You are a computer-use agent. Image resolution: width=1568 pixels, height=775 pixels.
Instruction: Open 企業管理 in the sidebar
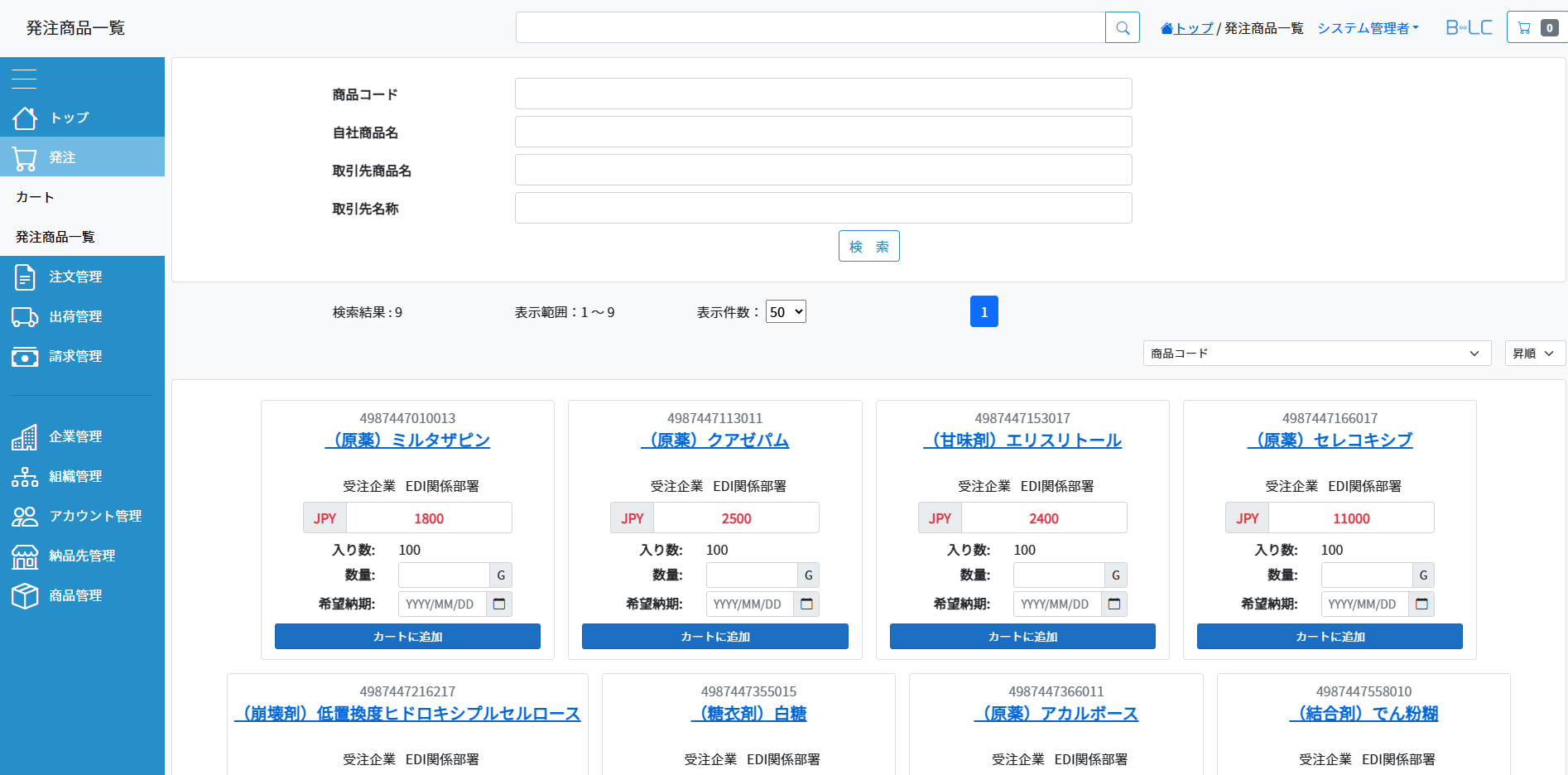75,437
